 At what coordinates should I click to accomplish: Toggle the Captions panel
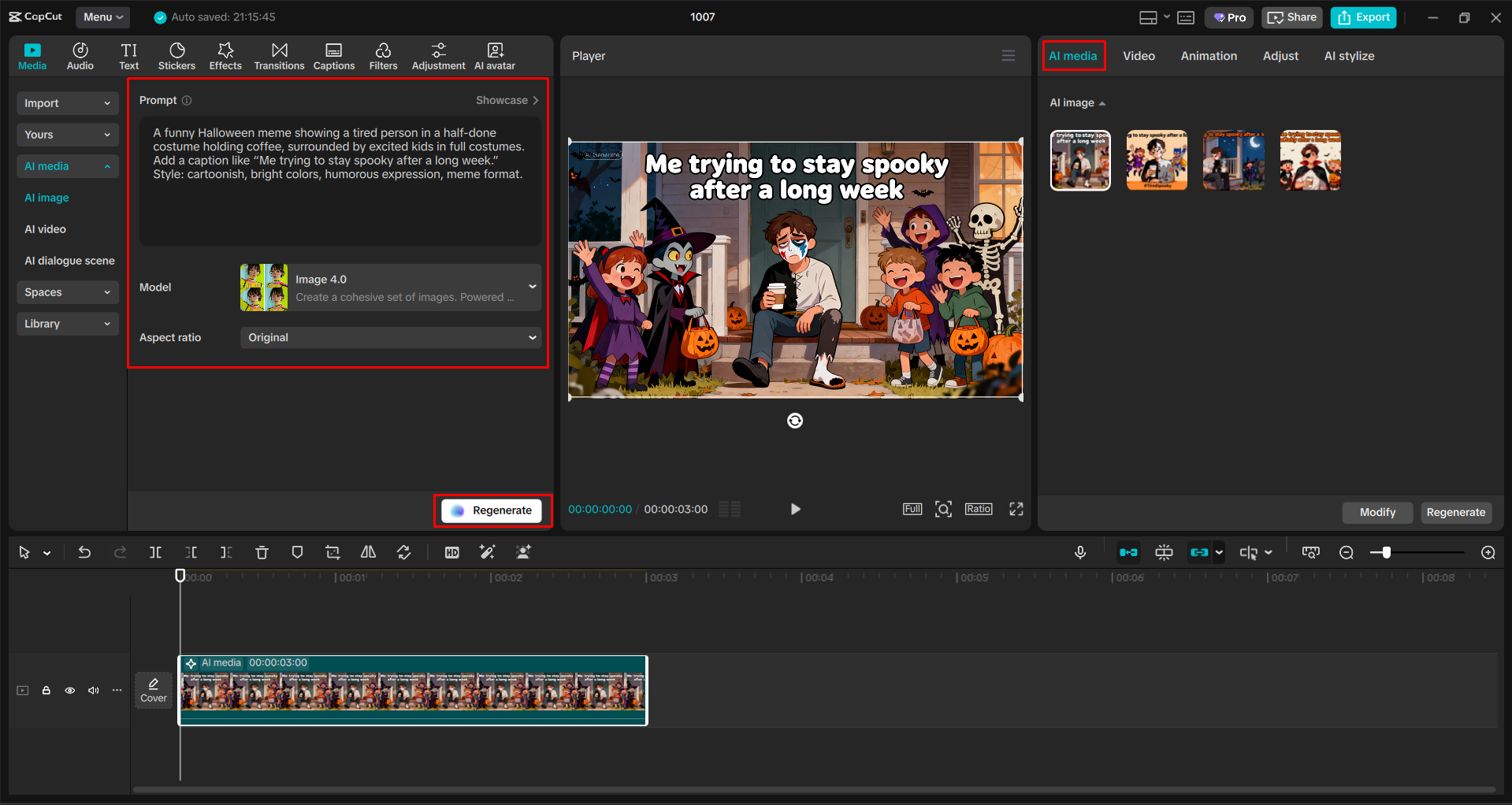(x=333, y=55)
